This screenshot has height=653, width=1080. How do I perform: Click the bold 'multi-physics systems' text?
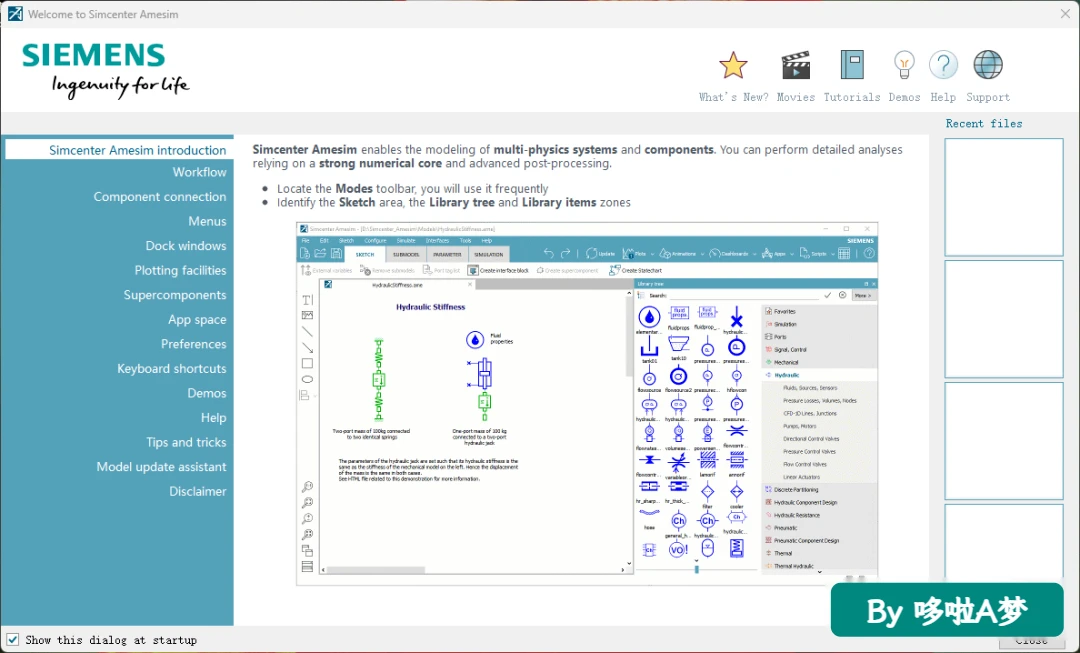point(555,149)
